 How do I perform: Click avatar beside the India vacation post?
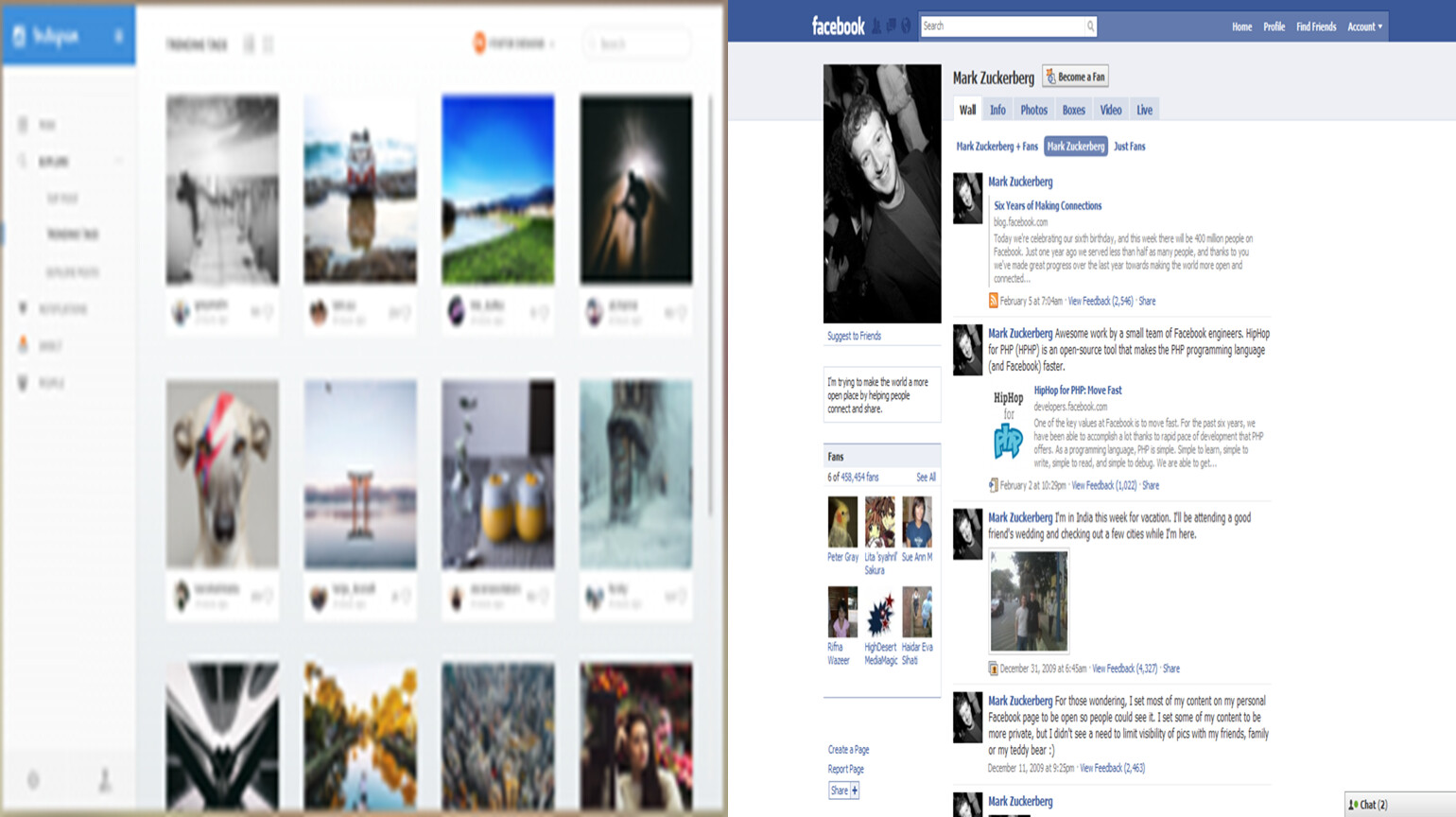point(967,533)
